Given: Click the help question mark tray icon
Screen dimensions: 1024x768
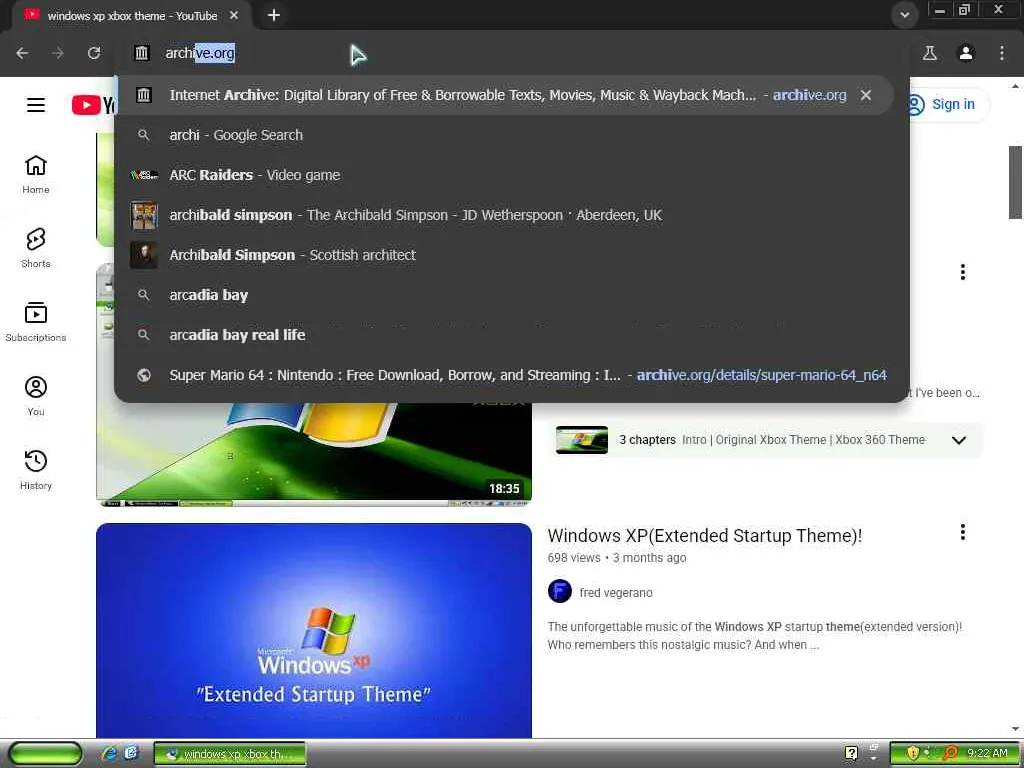Looking at the screenshot, I should [851, 753].
